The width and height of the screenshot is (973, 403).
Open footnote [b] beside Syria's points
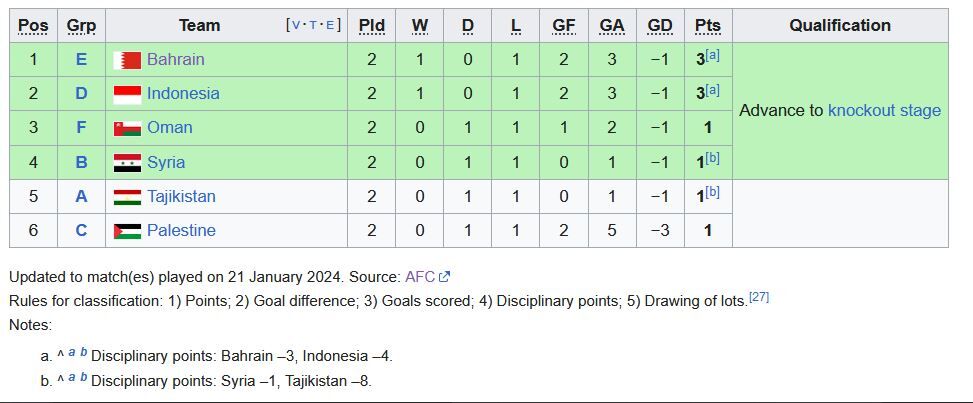point(712,159)
